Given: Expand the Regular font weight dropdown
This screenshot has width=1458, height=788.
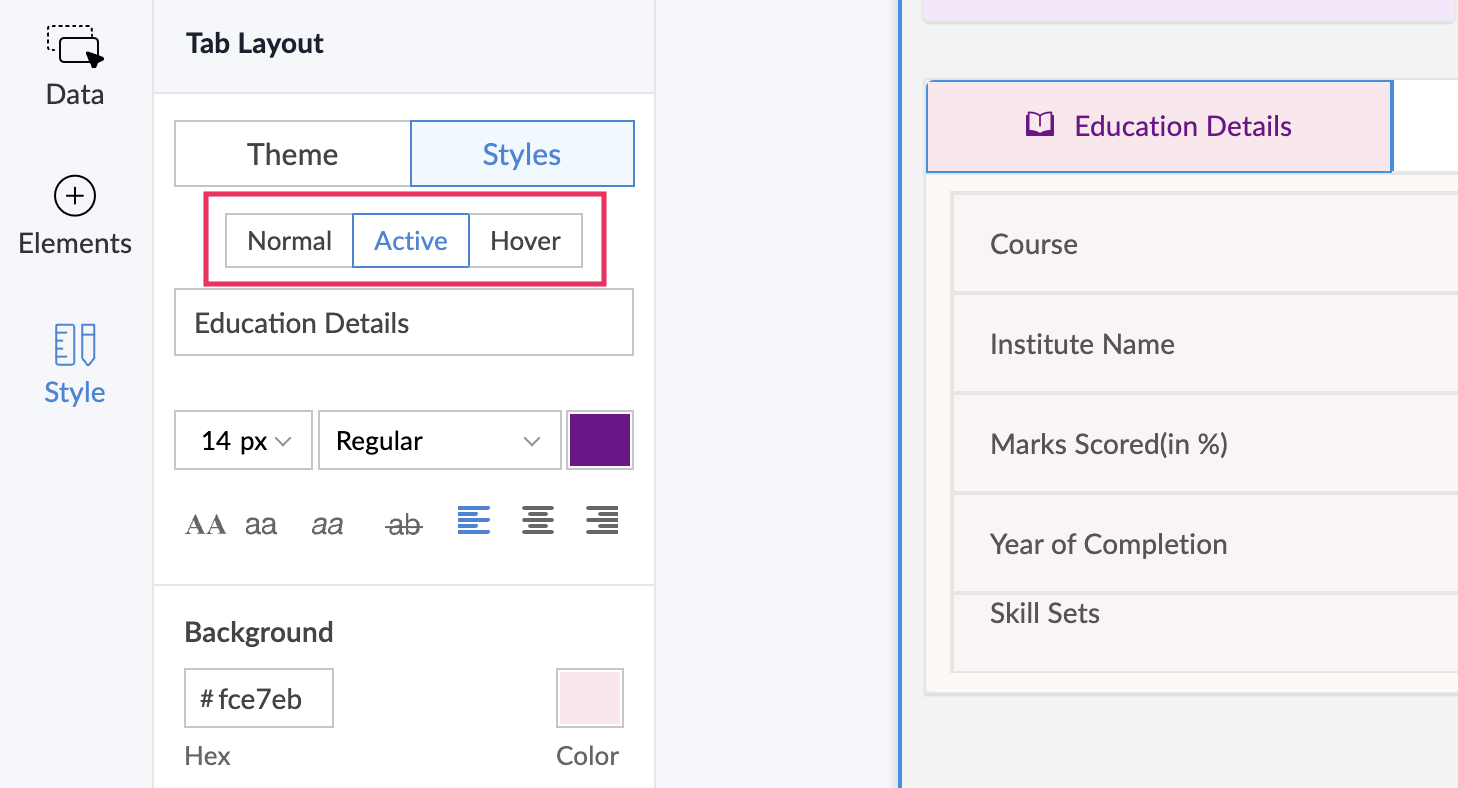Looking at the screenshot, I should [x=439, y=441].
